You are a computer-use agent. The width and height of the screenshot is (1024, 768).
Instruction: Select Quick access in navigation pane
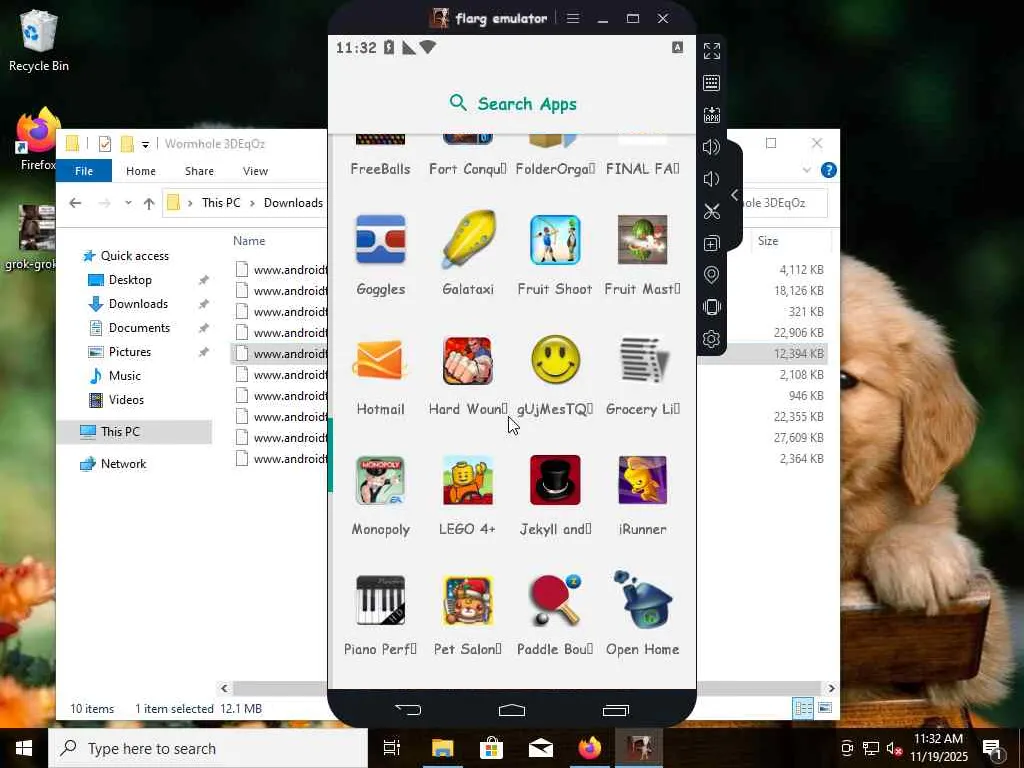(135, 256)
